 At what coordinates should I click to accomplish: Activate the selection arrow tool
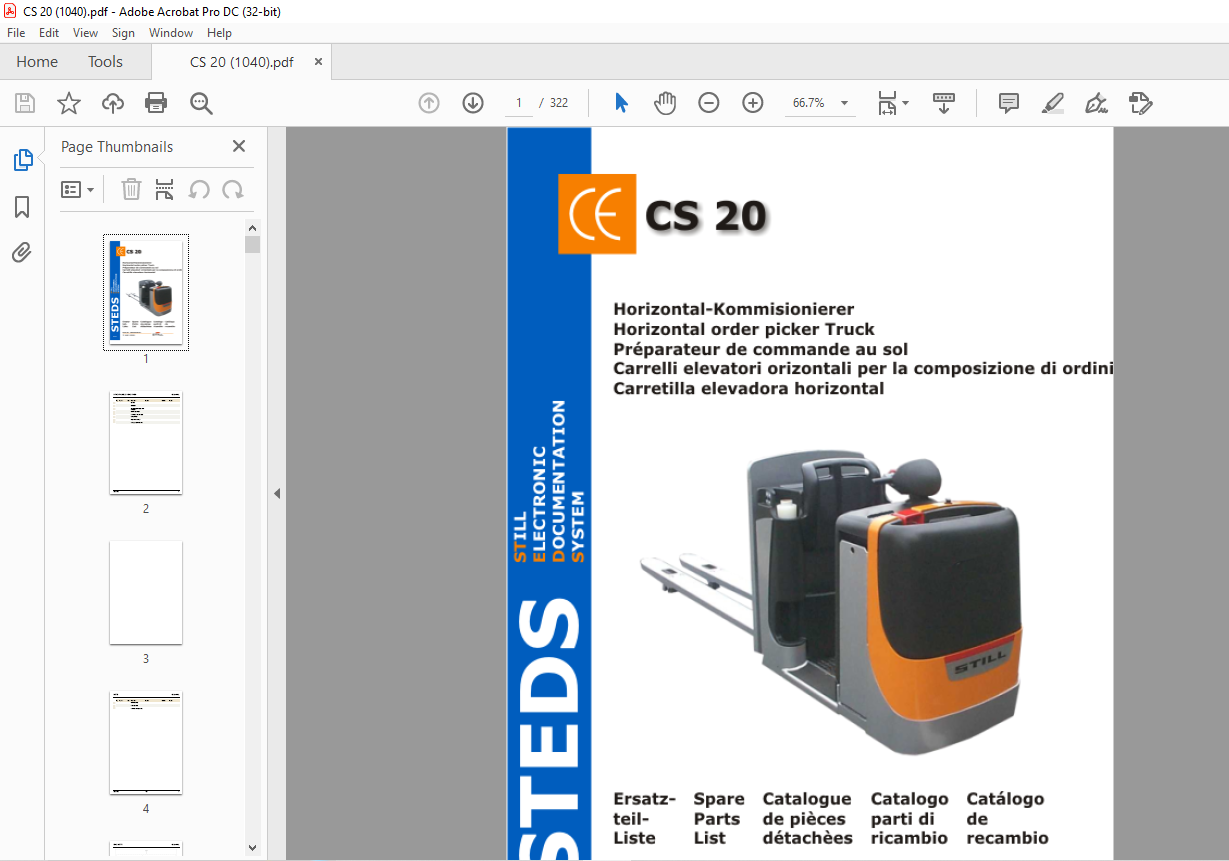[621, 103]
